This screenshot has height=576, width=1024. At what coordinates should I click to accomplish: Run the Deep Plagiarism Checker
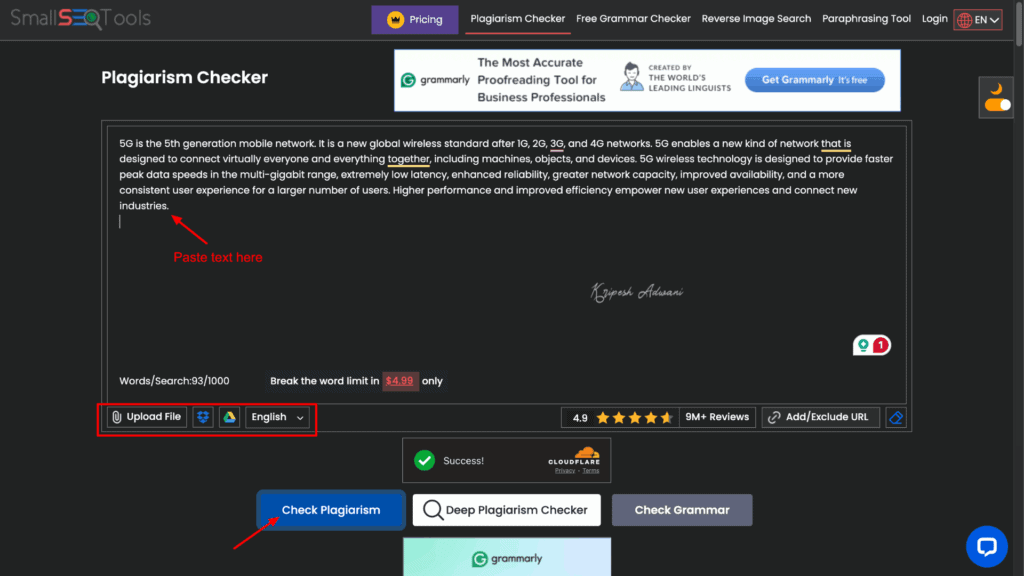[506, 510]
